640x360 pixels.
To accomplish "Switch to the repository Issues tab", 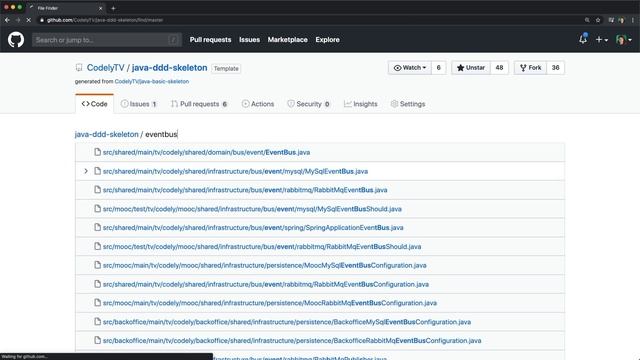I will click(x=139, y=104).
